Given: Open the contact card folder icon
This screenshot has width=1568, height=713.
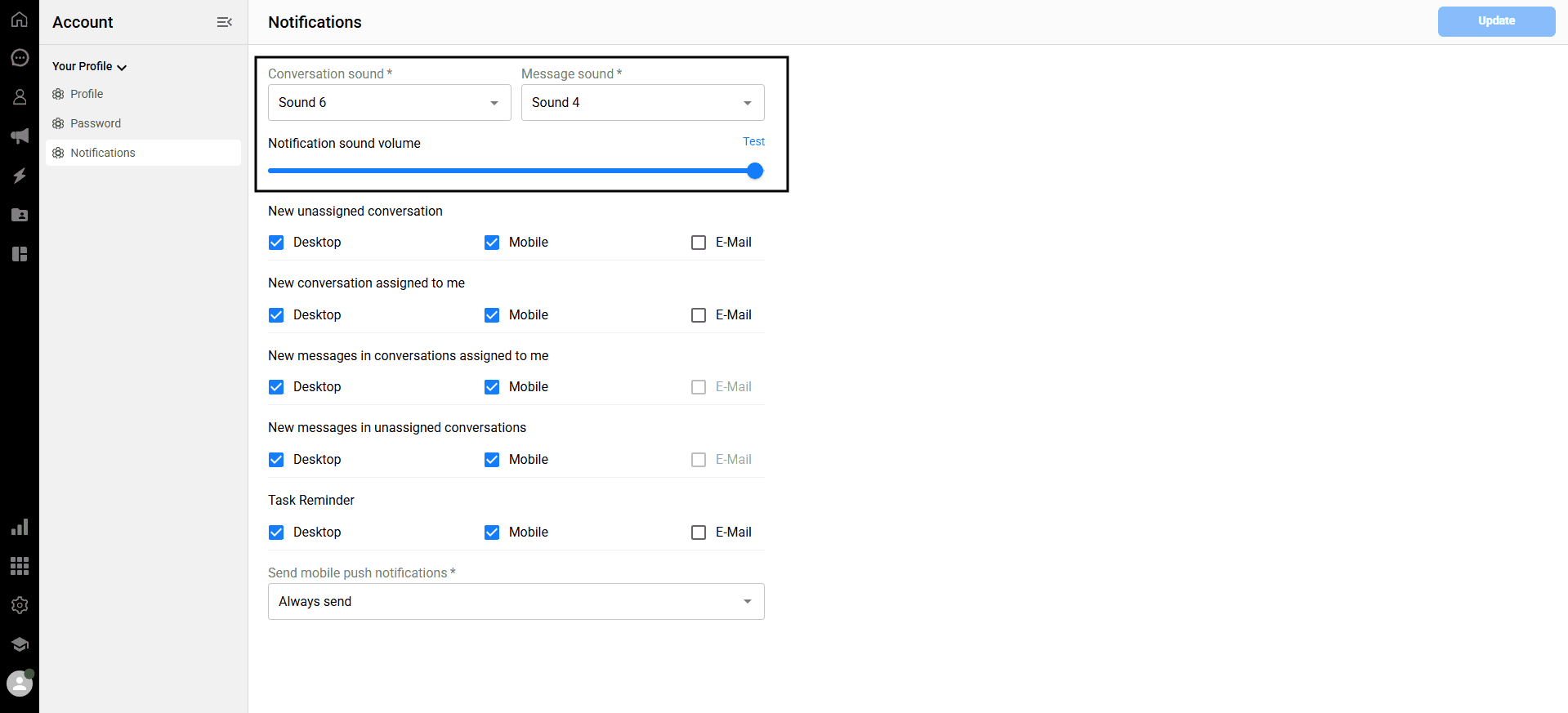Looking at the screenshot, I should tap(20, 215).
